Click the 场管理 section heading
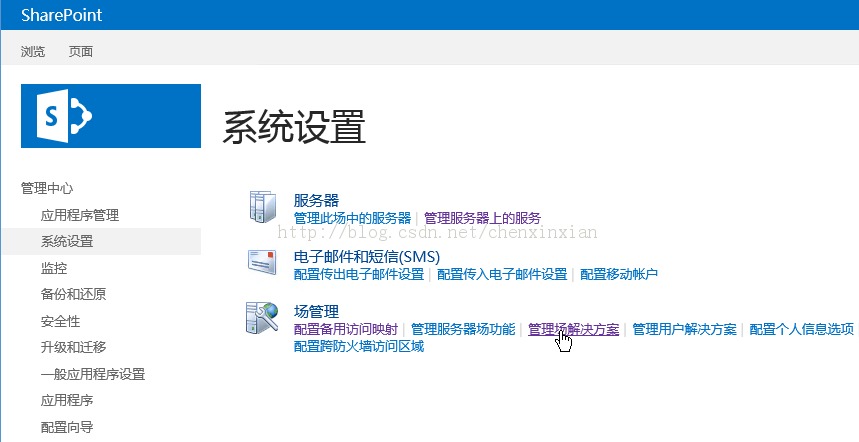Screen dimensions: 859x442 (316, 312)
